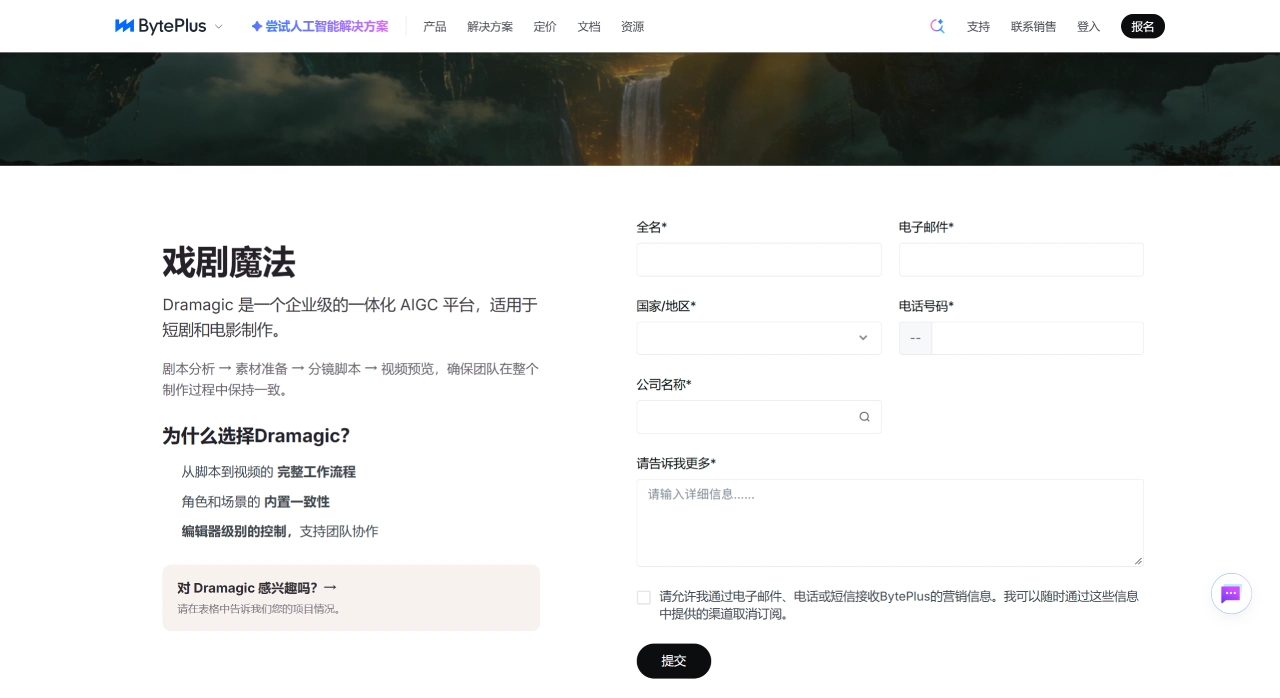Screen dimensions: 1280x698
Task: Click the text 内置一致性
Action: [297, 502]
